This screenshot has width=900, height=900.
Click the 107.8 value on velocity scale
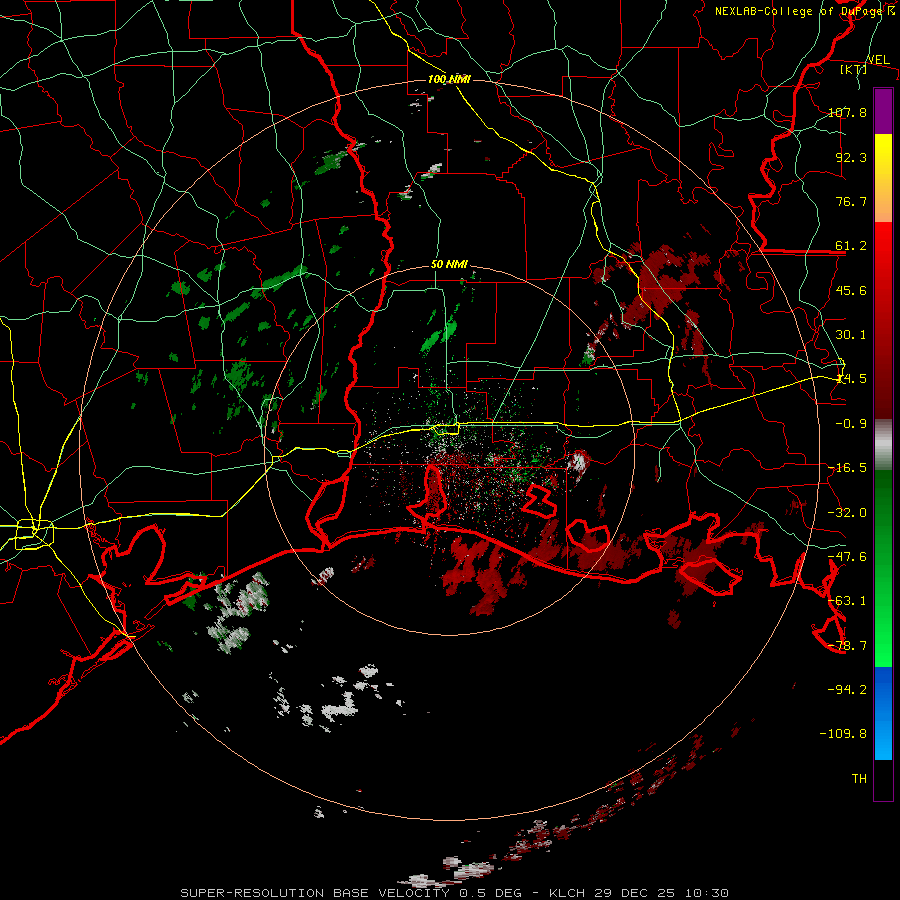pos(847,112)
